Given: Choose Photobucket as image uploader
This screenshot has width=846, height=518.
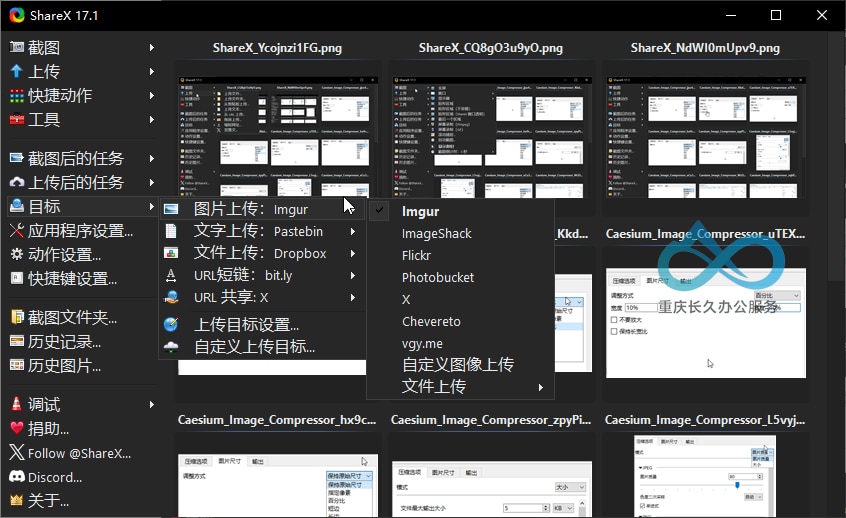Looking at the screenshot, I should tap(438, 277).
